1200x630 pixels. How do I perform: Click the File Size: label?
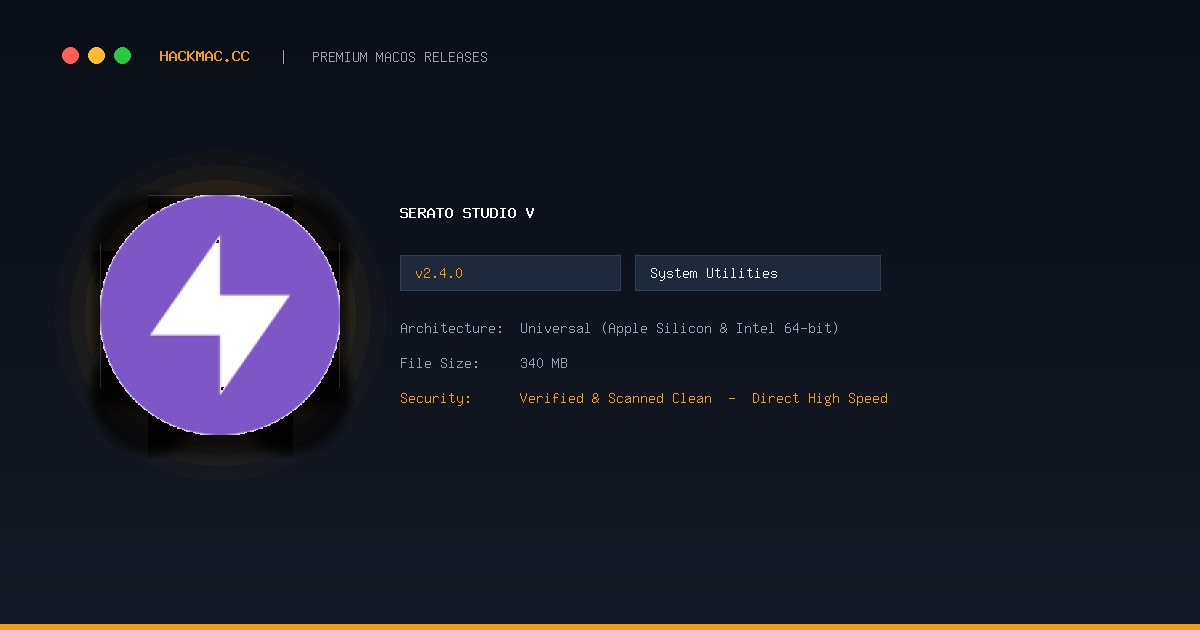(439, 363)
